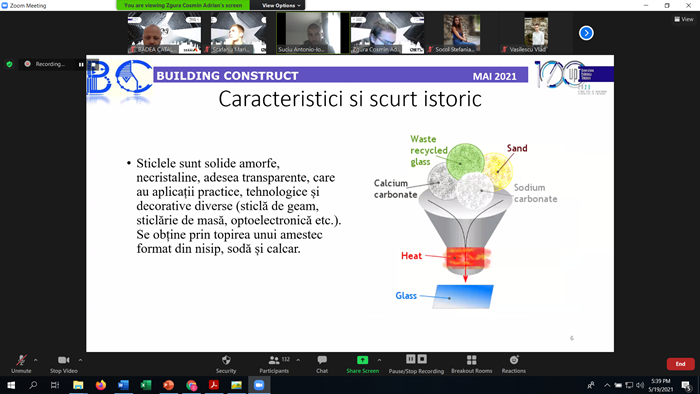Screen dimensions: 700x394
Task: Expand video options arrow beside Stop Video
Action: coord(80,360)
